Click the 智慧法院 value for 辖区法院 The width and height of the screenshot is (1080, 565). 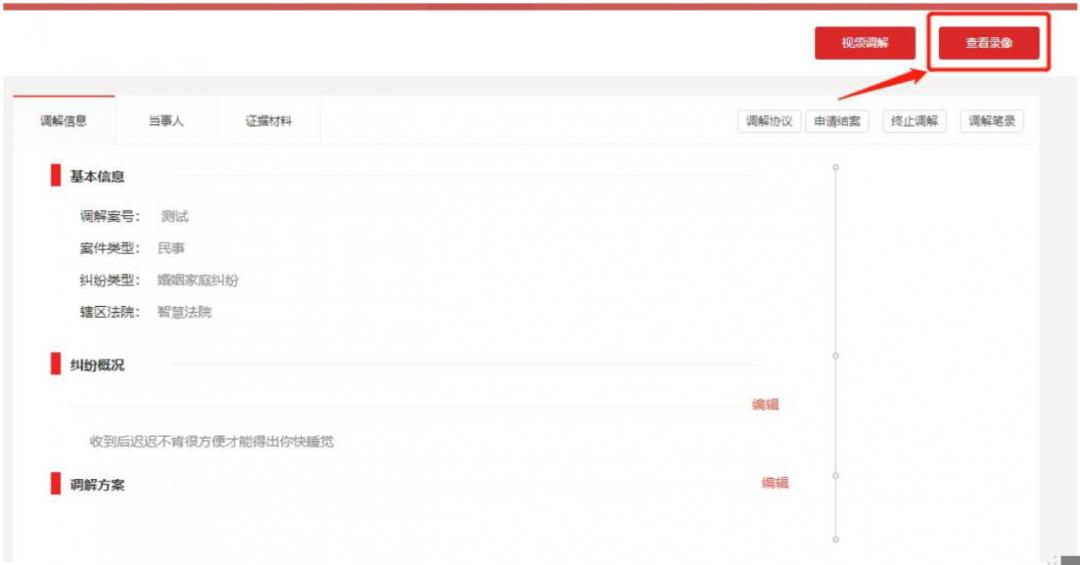(x=184, y=312)
